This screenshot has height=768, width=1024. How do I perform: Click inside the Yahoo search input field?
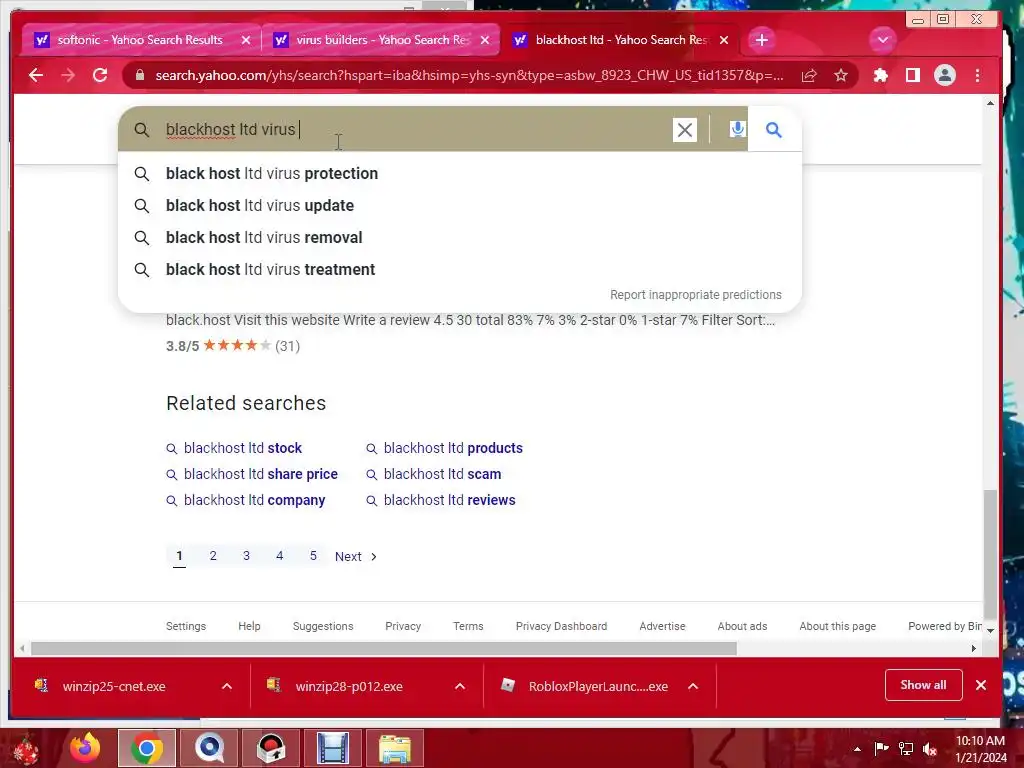(418, 129)
